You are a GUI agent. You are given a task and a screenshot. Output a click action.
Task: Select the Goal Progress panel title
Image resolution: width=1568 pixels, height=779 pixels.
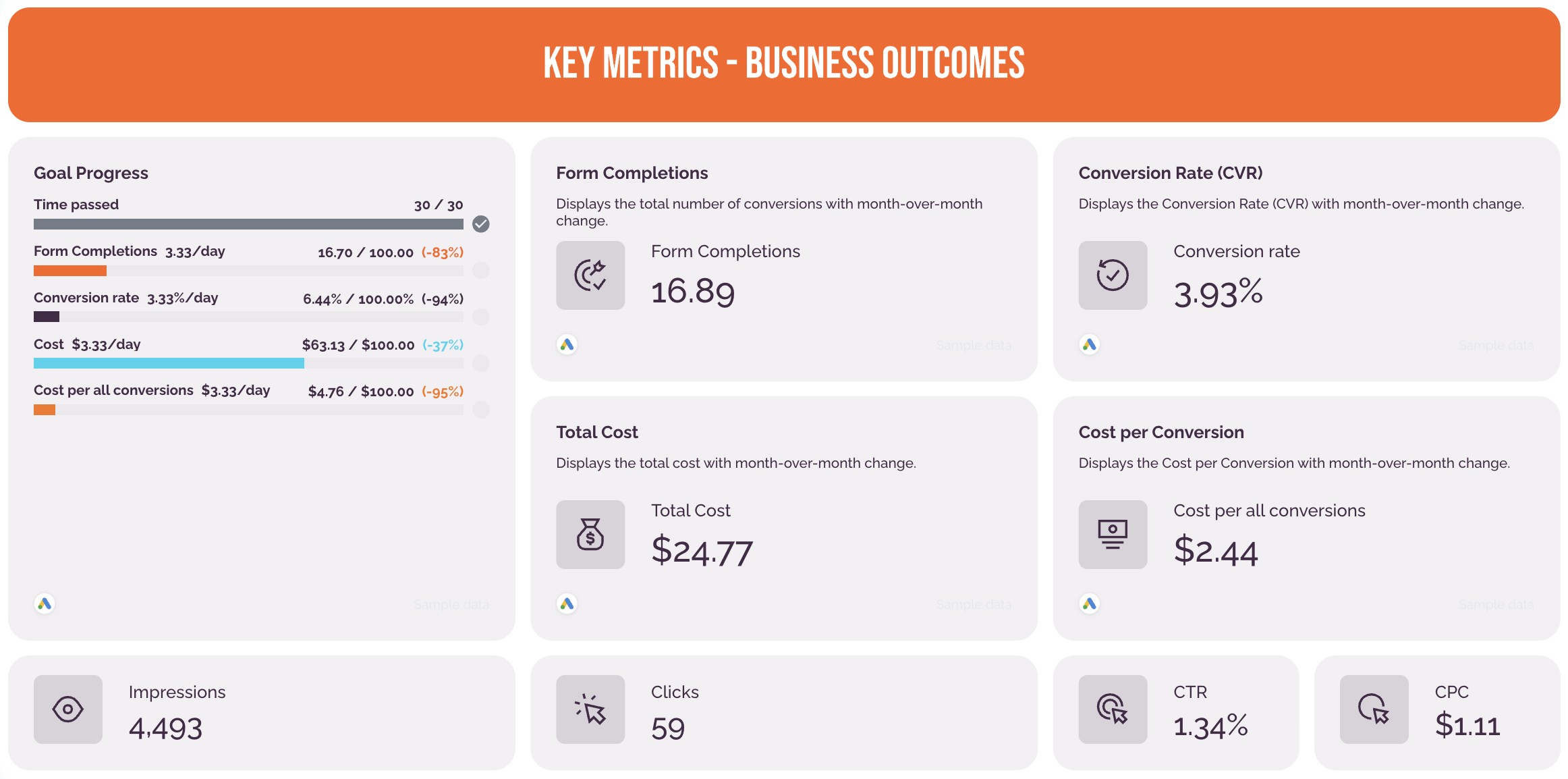click(x=90, y=173)
